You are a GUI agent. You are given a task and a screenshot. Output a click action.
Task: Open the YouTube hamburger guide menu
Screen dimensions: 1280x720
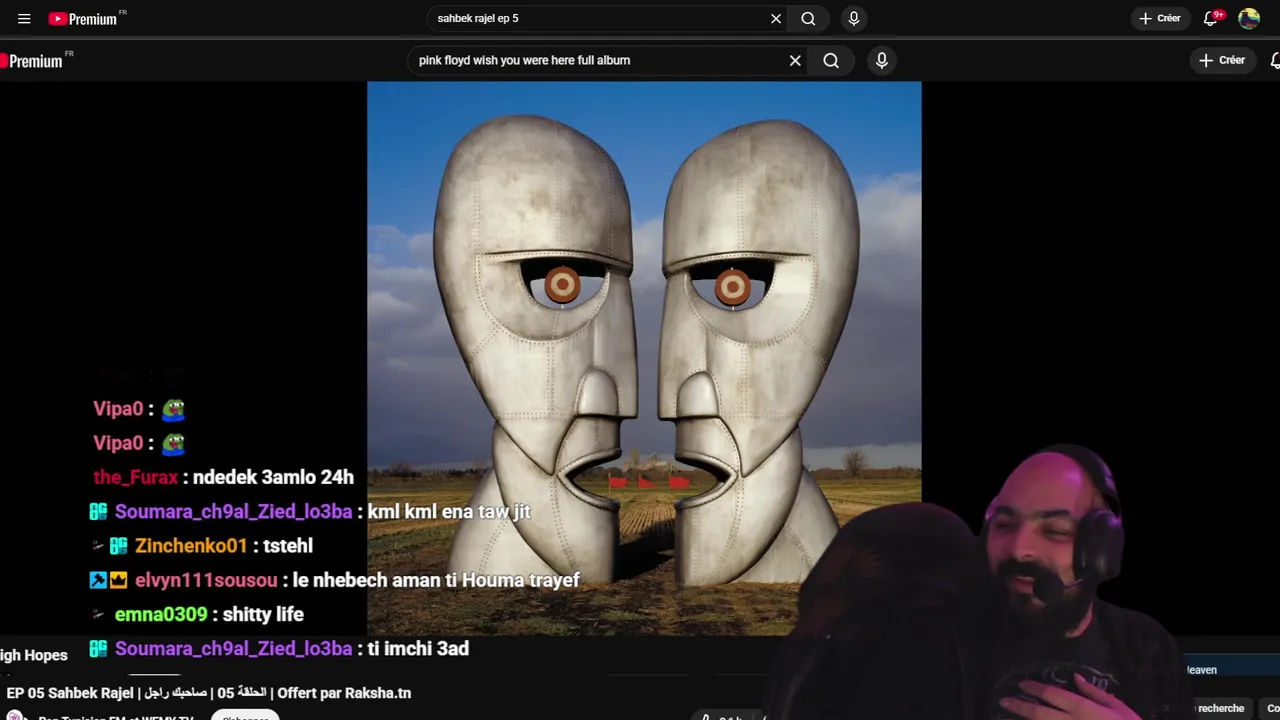pos(24,18)
